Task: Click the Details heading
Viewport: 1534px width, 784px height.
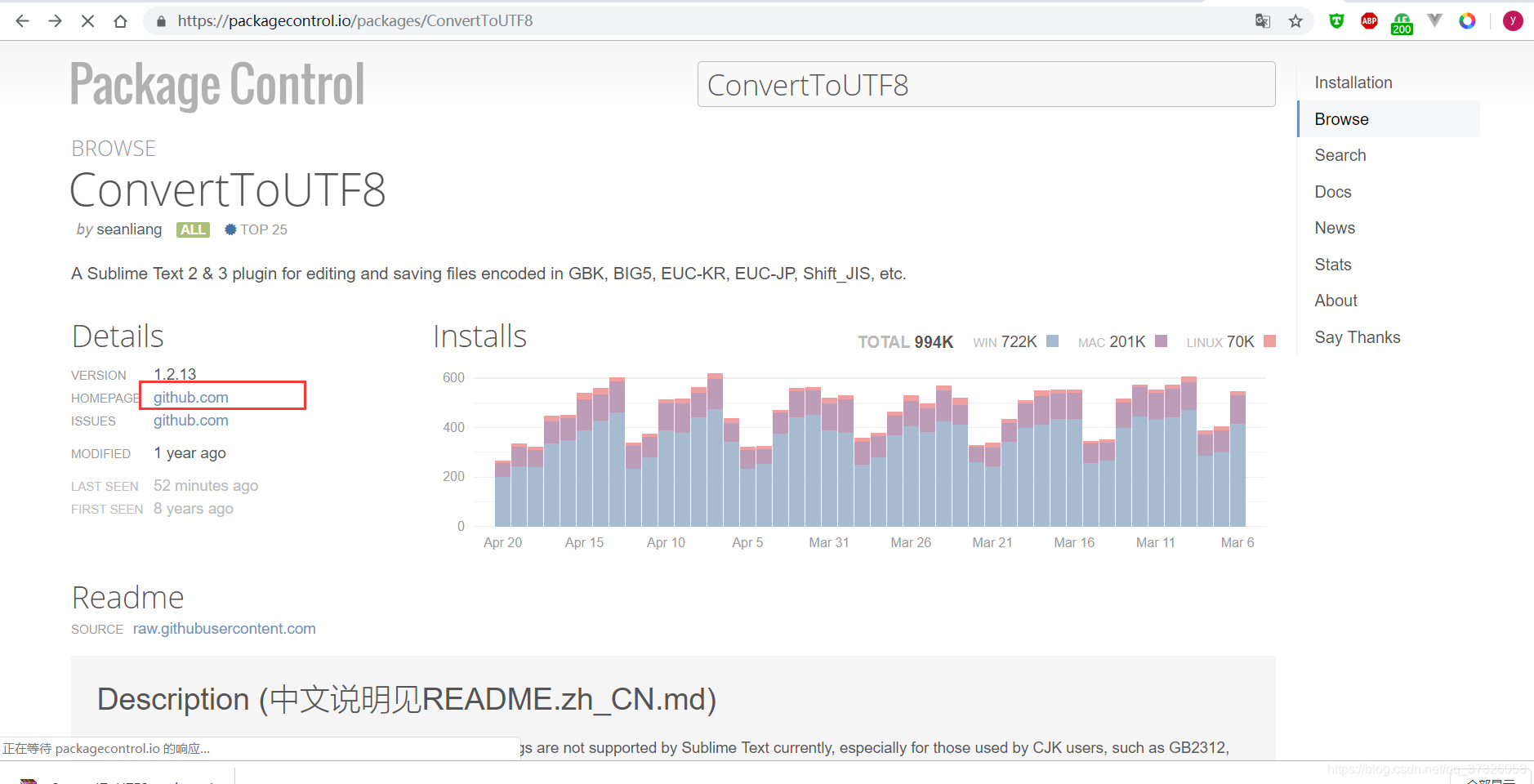Action: pos(118,336)
